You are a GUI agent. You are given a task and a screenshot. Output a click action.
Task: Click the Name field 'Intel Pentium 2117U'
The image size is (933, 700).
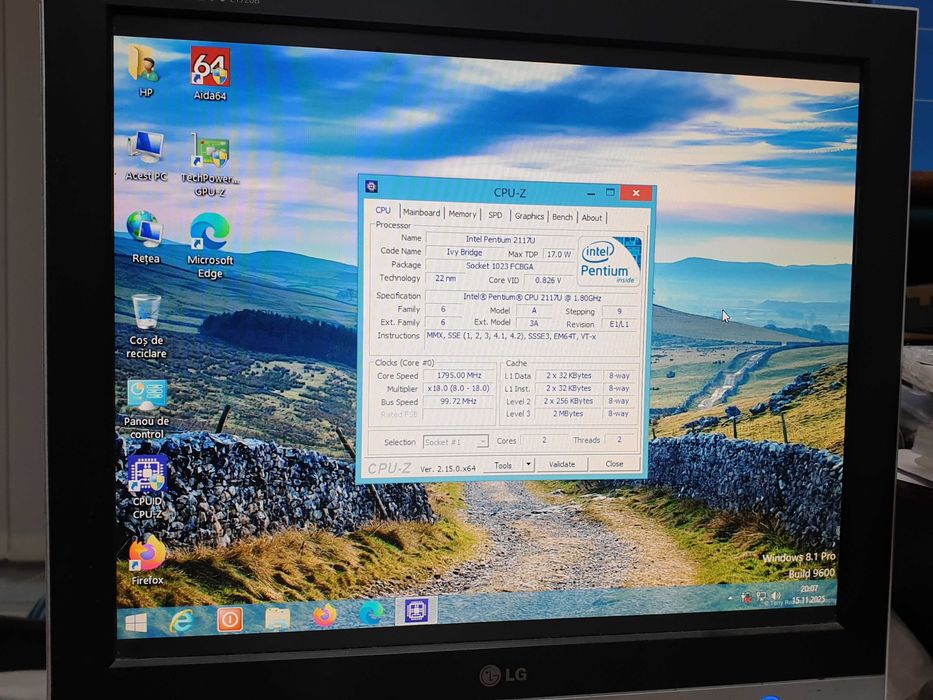(x=500, y=239)
